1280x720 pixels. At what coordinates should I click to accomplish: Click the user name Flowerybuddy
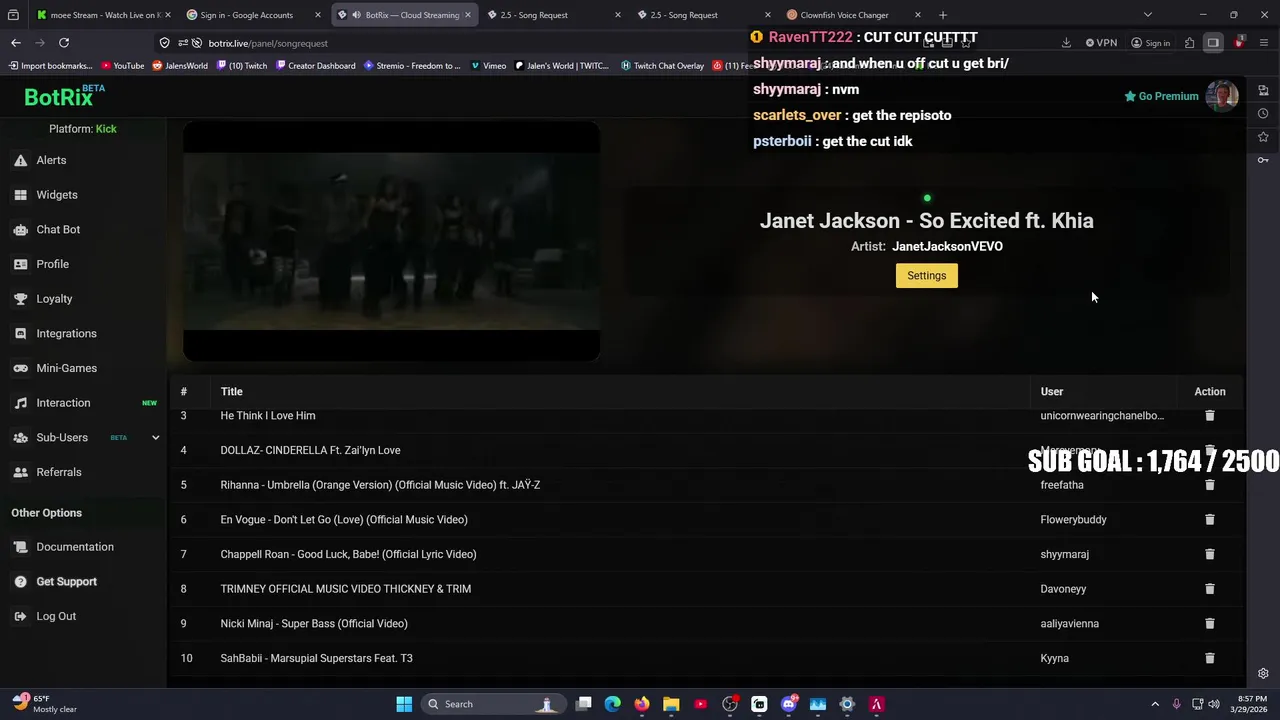pyautogui.click(x=1073, y=520)
